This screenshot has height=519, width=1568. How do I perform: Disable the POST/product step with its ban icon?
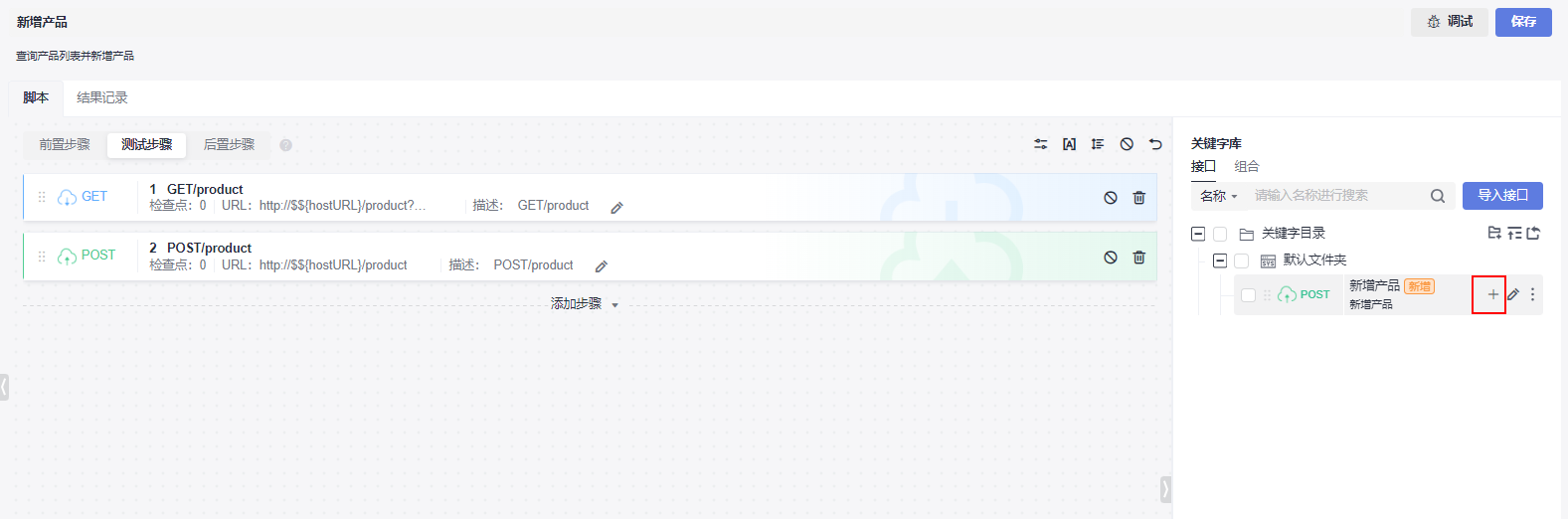point(1111,257)
